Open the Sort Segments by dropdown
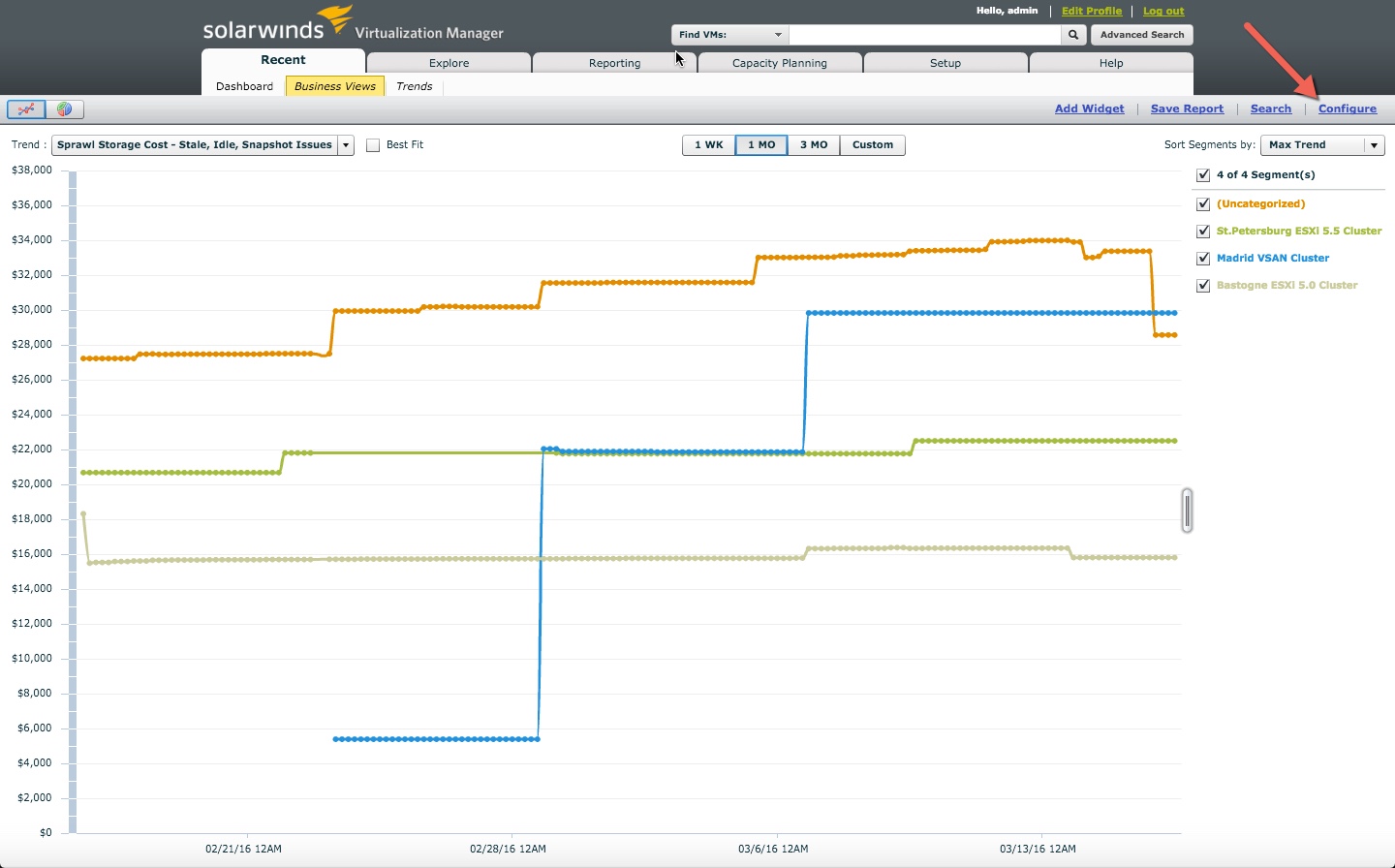The height and width of the screenshot is (868, 1395). pyautogui.click(x=1322, y=145)
